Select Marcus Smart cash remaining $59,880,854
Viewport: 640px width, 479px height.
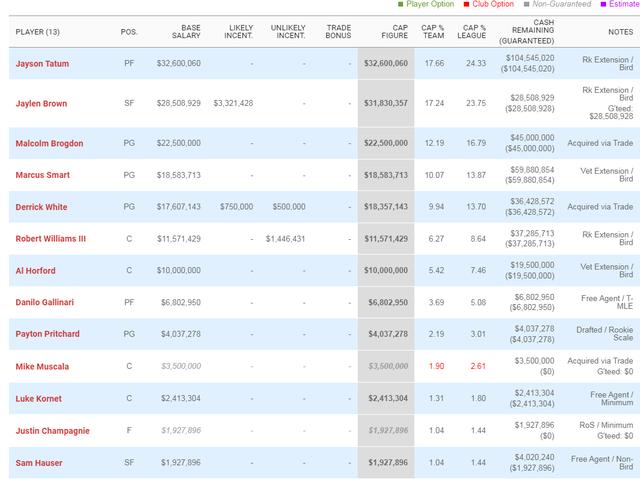(x=532, y=170)
